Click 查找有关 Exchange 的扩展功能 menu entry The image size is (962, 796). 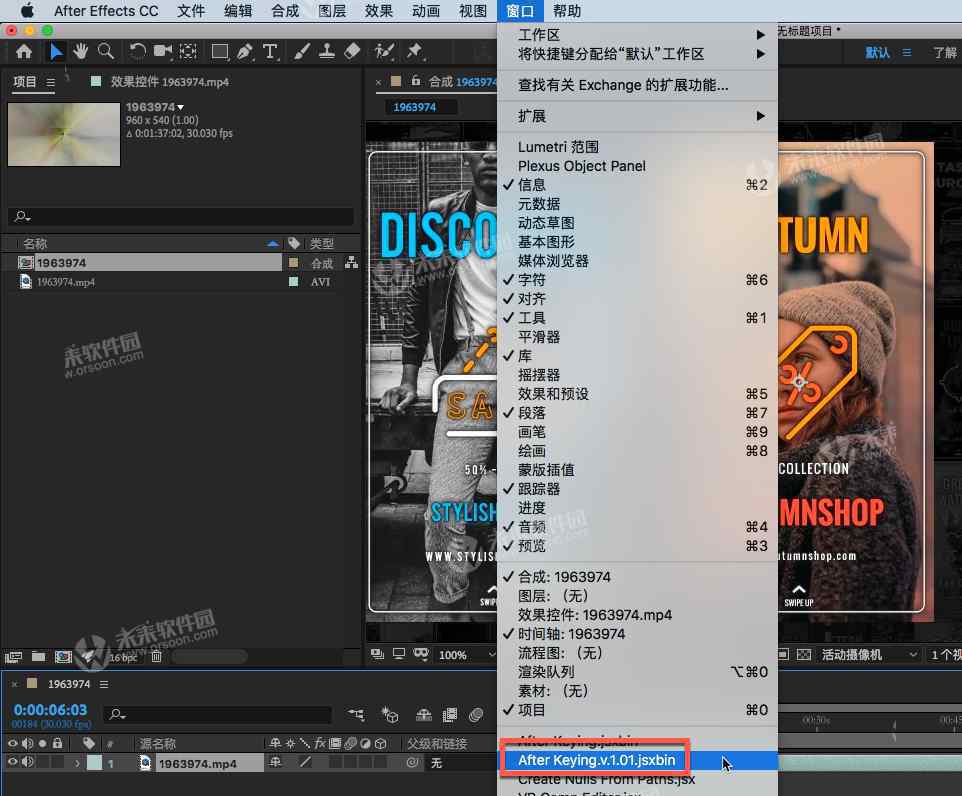(x=637, y=85)
